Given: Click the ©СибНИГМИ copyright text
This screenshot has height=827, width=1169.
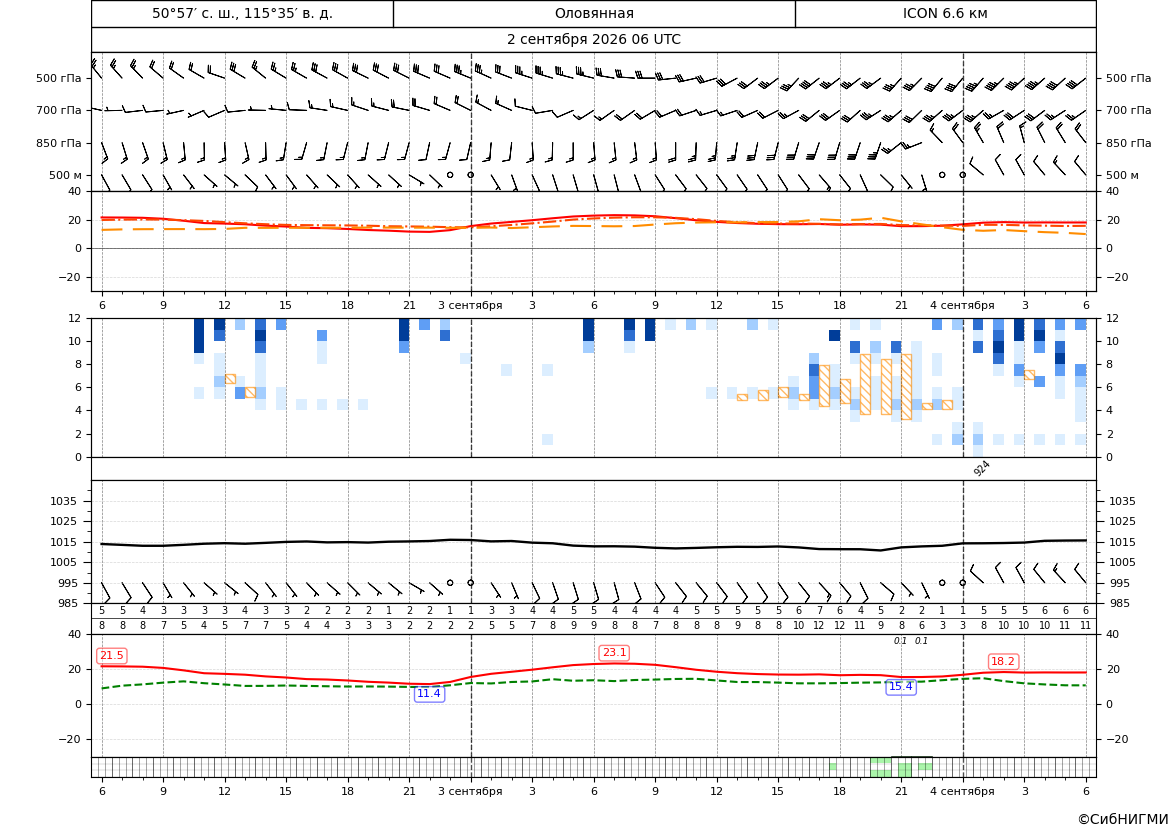Looking at the screenshot, I should pyautogui.click(x=1123, y=819).
